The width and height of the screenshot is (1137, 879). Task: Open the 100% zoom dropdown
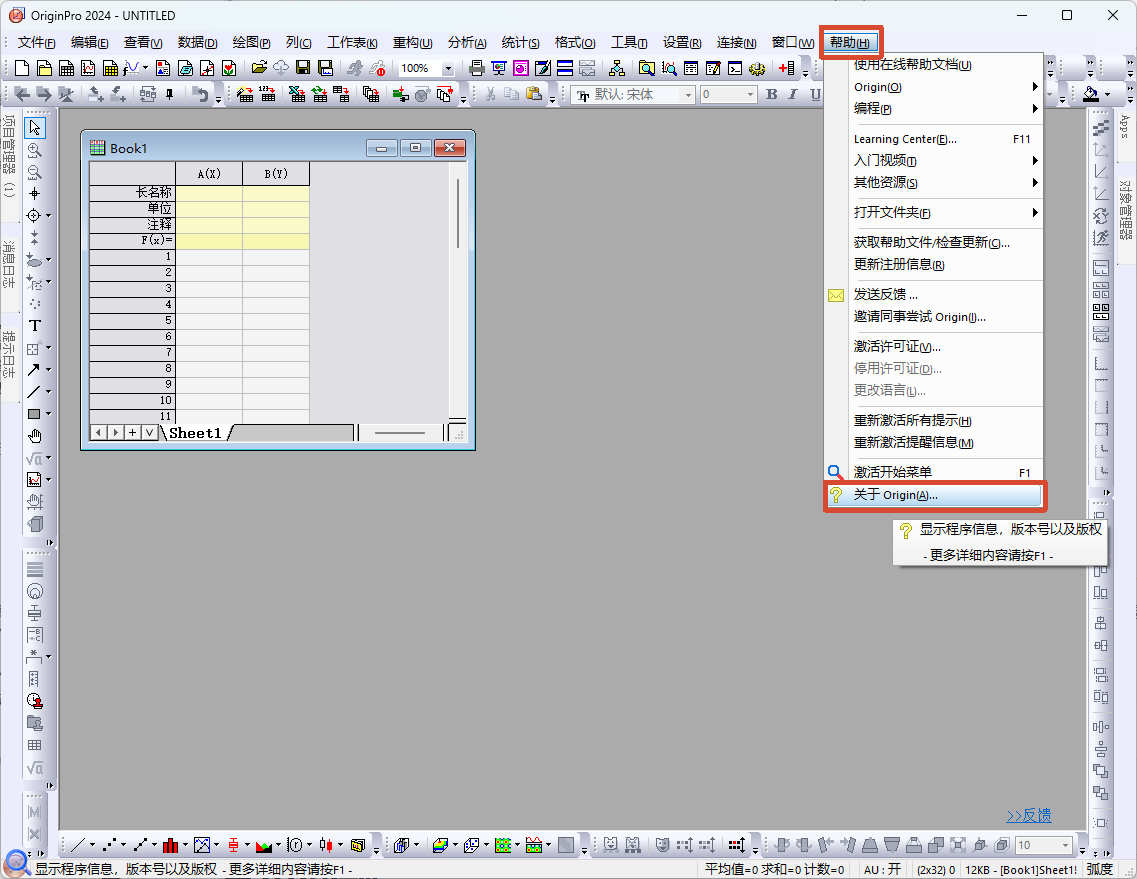coord(448,69)
